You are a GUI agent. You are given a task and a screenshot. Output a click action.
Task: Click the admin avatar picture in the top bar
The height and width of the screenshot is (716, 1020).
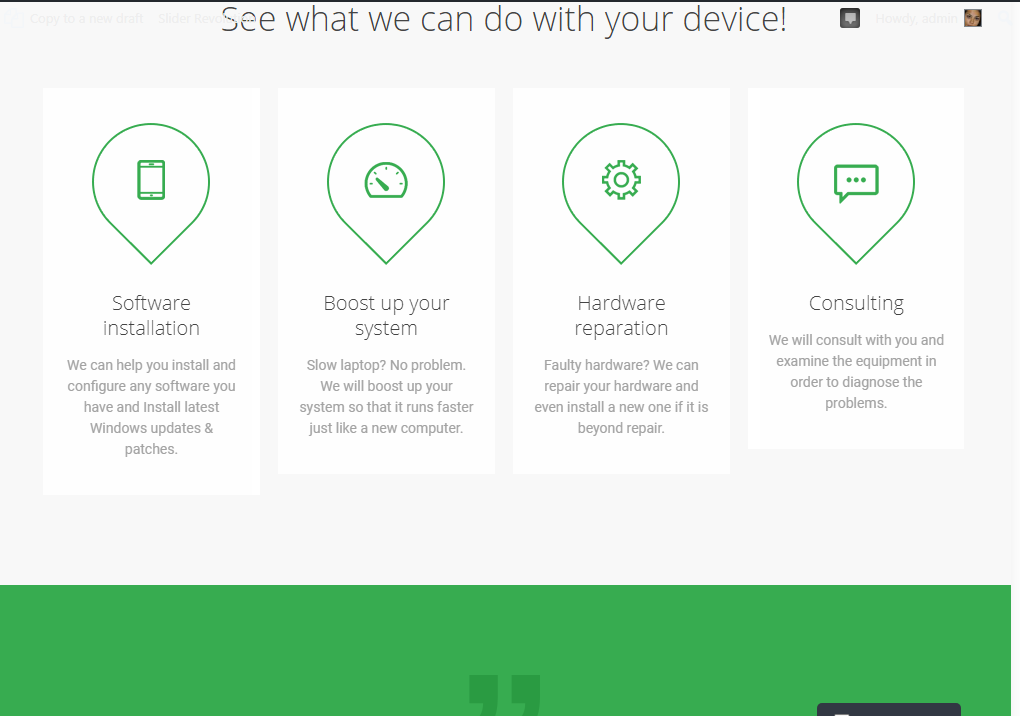click(x=973, y=18)
